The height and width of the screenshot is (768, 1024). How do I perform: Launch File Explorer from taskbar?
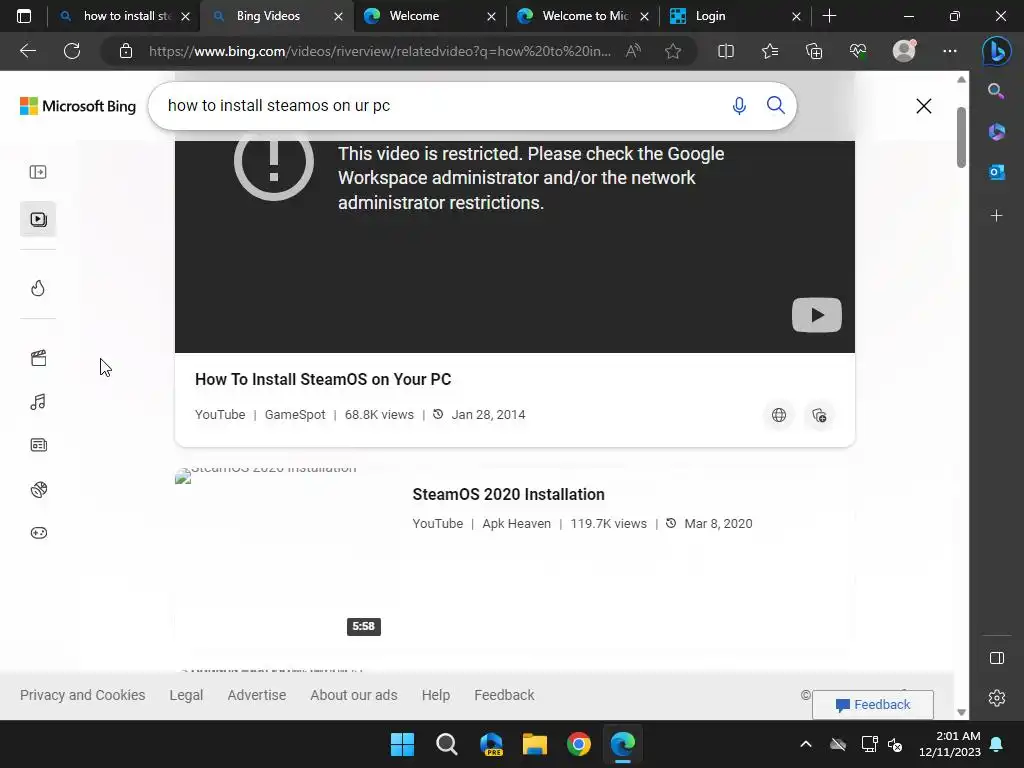[x=535, y=744]
